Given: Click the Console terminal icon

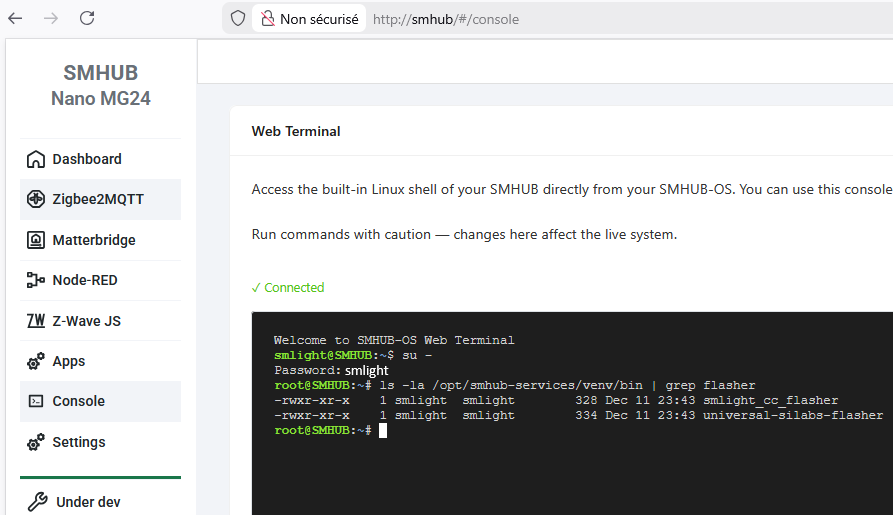Looking at the screenshot, I should pos(35,401).
